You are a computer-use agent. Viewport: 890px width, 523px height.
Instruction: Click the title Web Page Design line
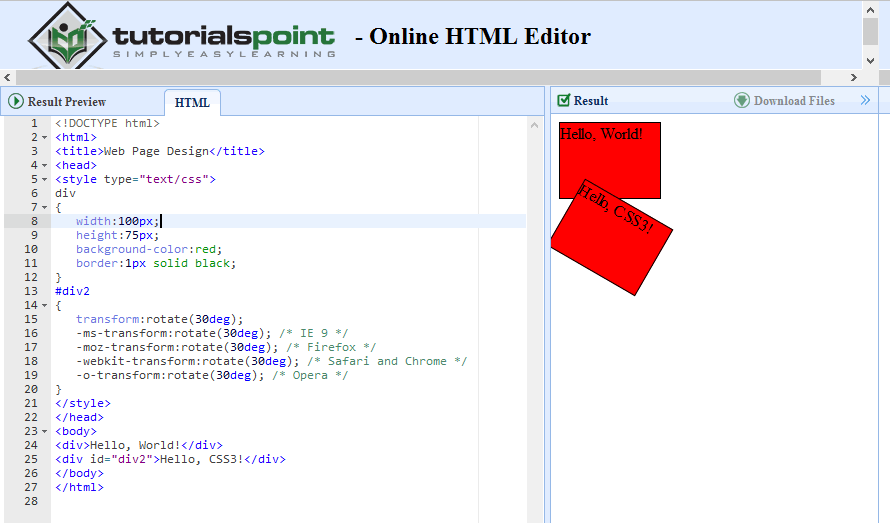point(159,151)
